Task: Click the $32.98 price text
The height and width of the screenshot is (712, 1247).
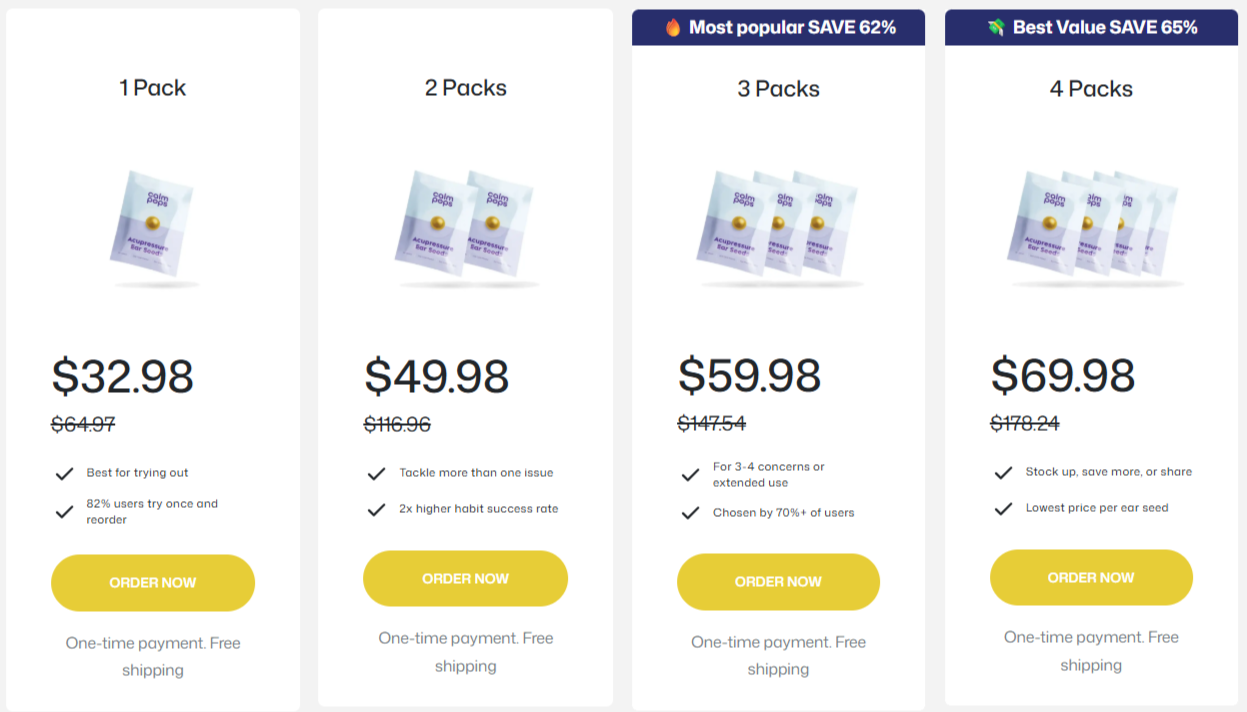Action: click(x=123, y=378)
